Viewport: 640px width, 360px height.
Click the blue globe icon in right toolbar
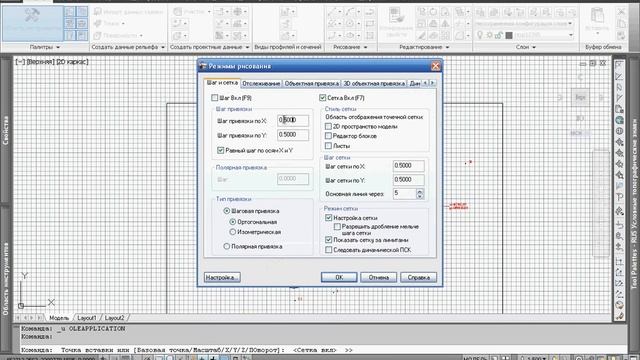click(x=619, y=120)
